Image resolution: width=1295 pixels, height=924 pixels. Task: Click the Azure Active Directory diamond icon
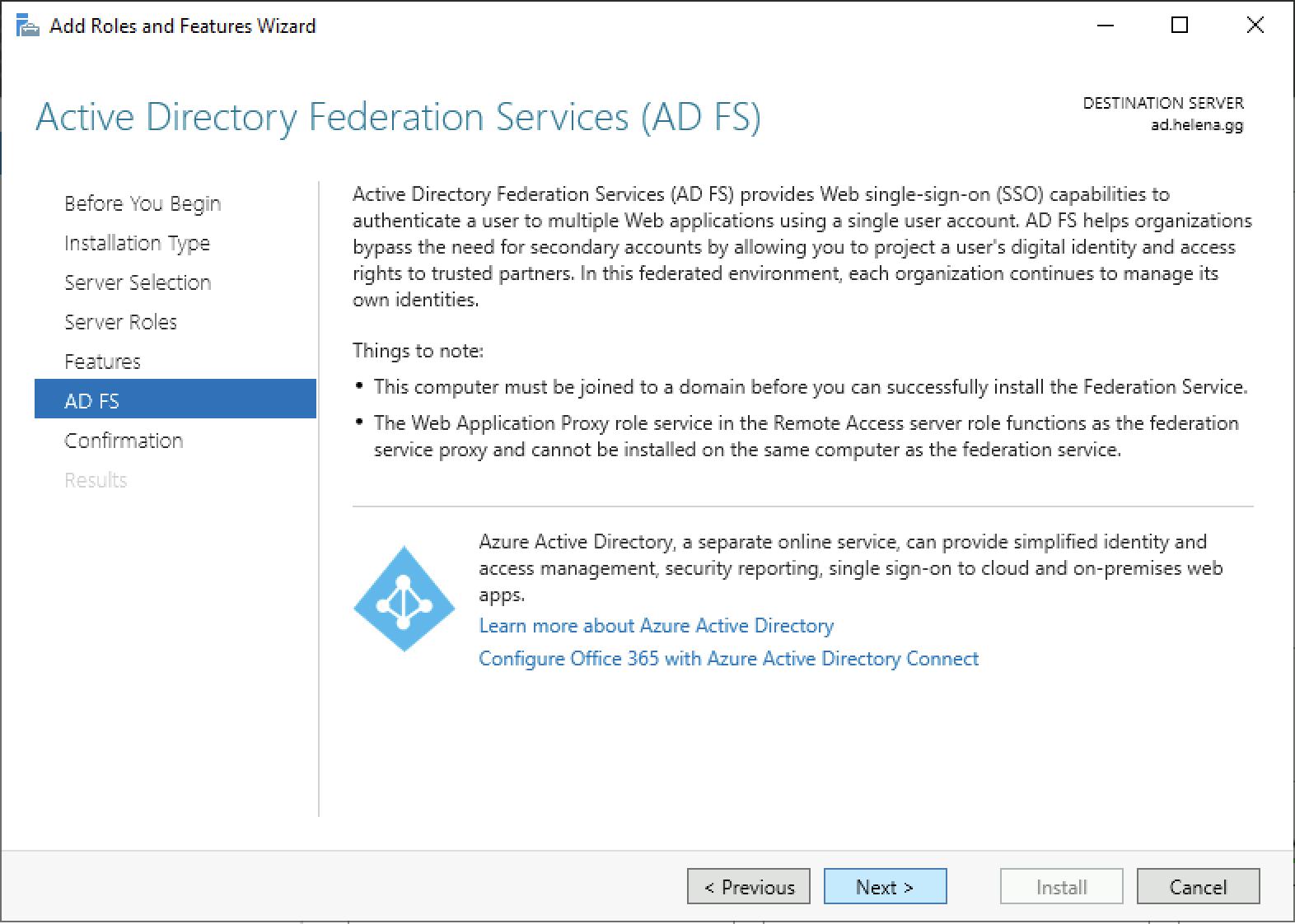click(404, 599)
